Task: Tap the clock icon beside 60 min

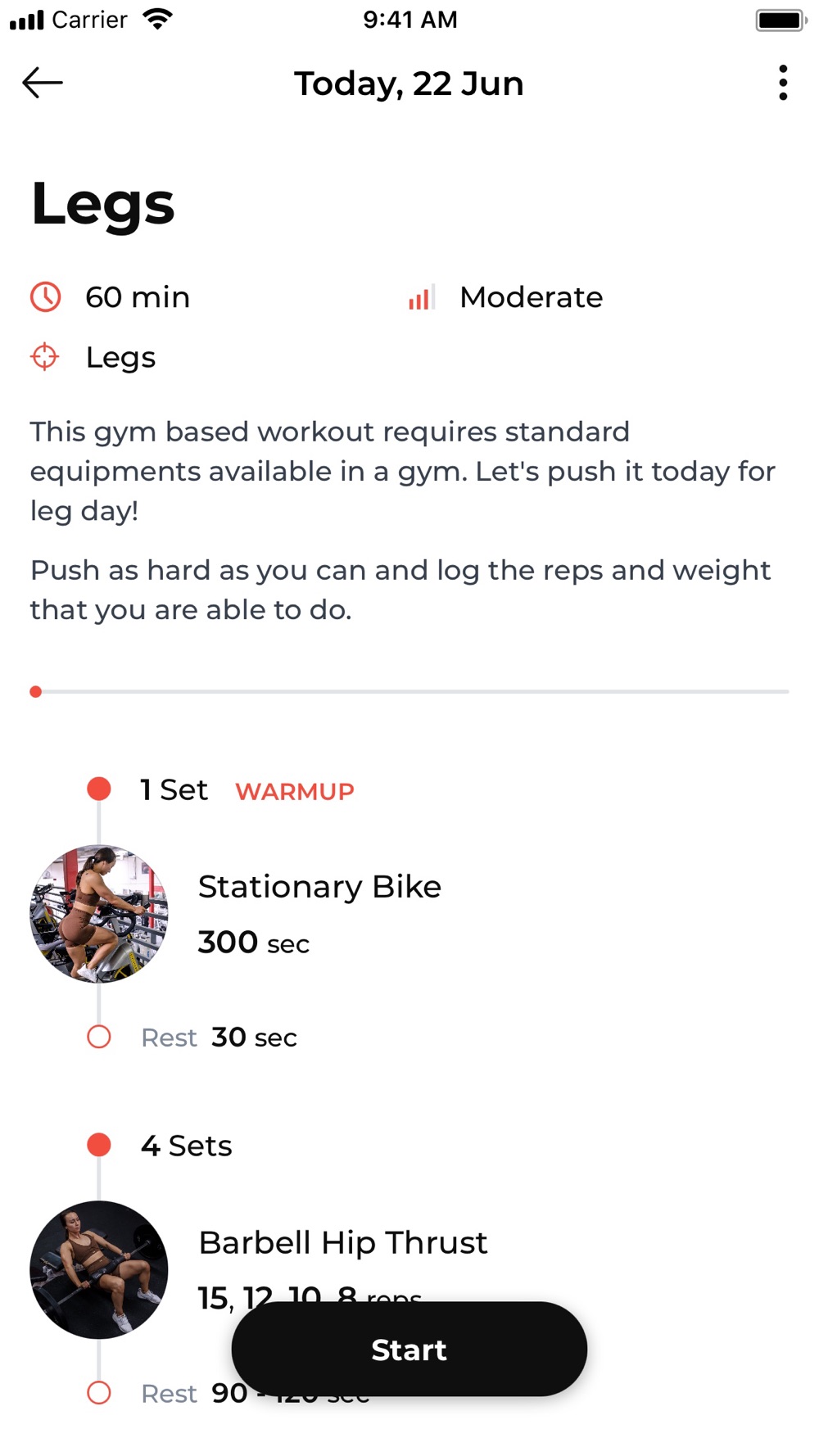Action: click(46, 296)
